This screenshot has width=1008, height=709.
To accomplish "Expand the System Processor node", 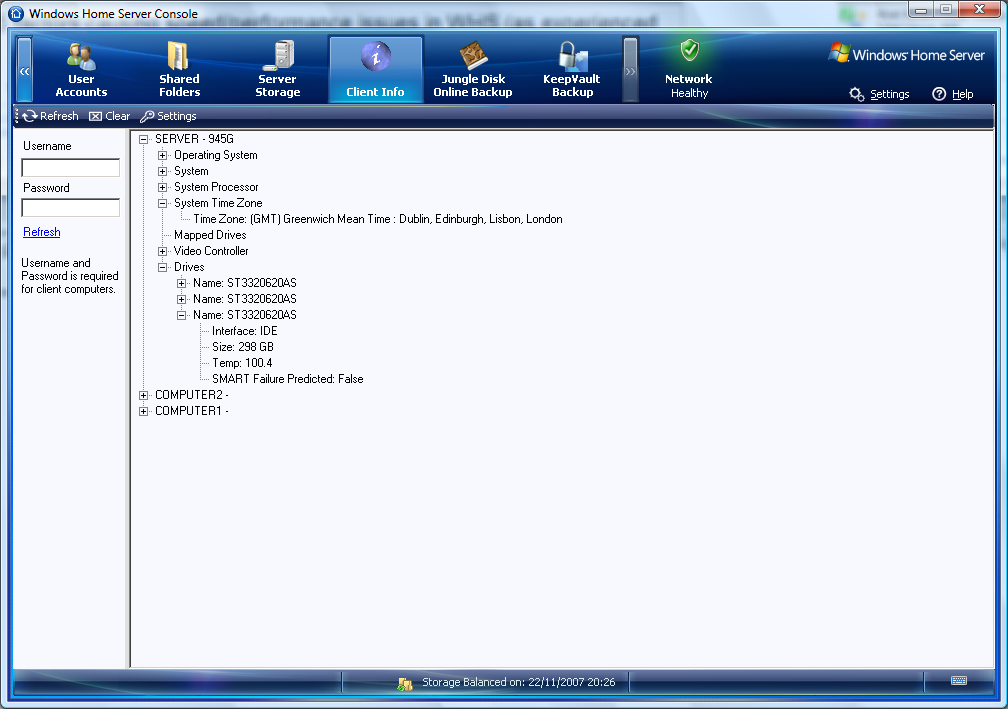I will coord(163,187).
